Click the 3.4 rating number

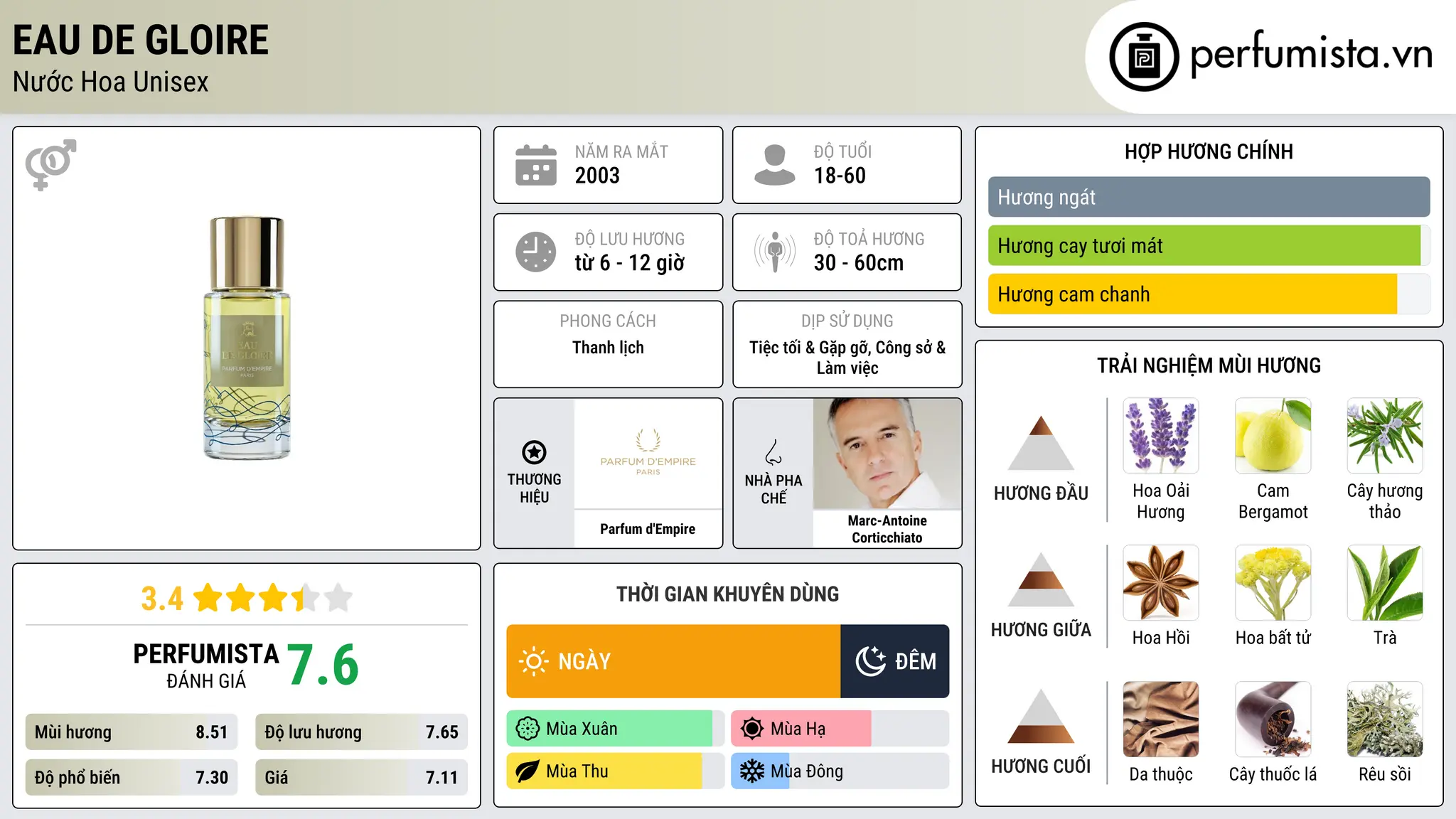coord(162,599)
